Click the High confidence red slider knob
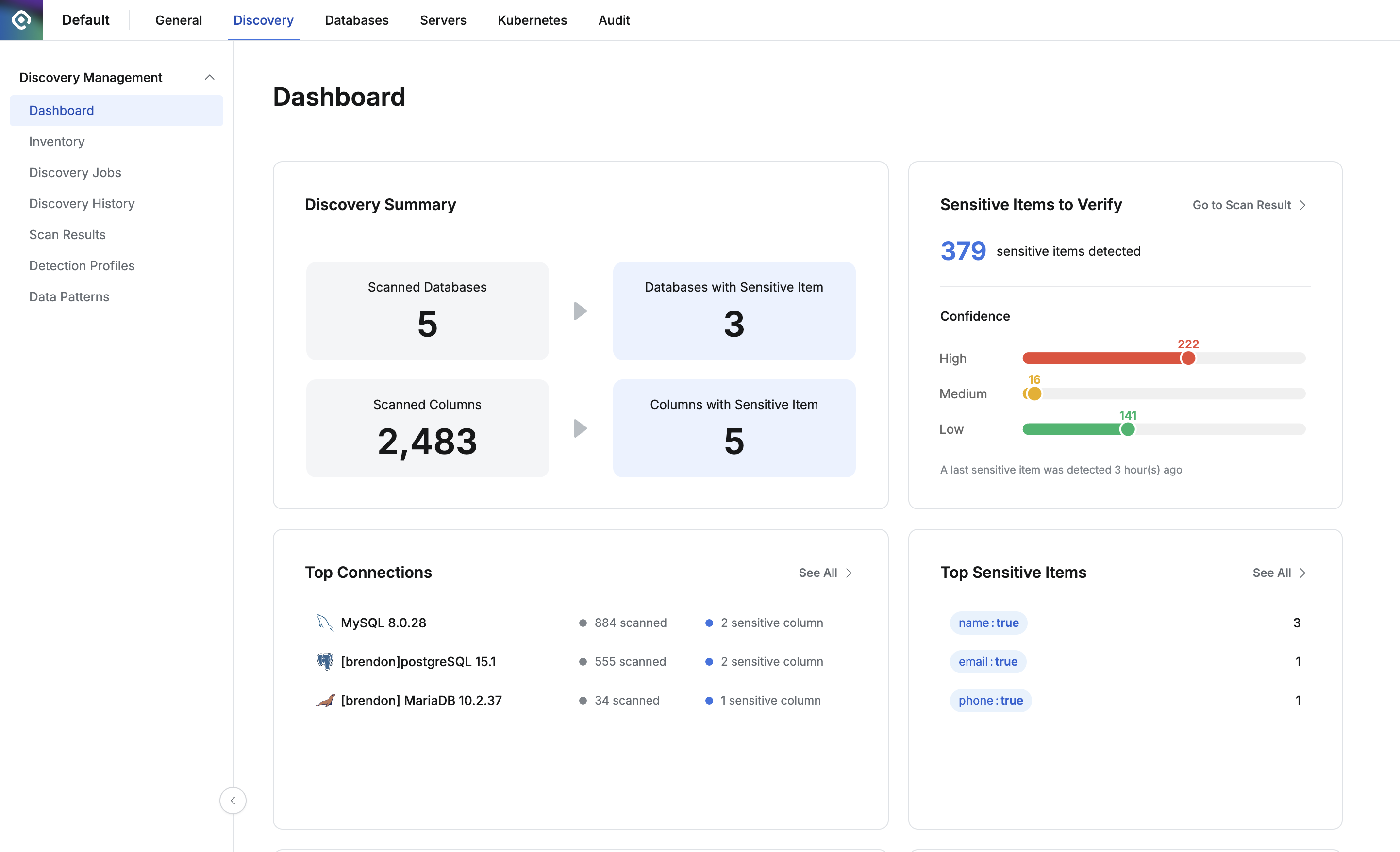The width and height of the screenshot is (1400, 852). tap(1187, 359)
